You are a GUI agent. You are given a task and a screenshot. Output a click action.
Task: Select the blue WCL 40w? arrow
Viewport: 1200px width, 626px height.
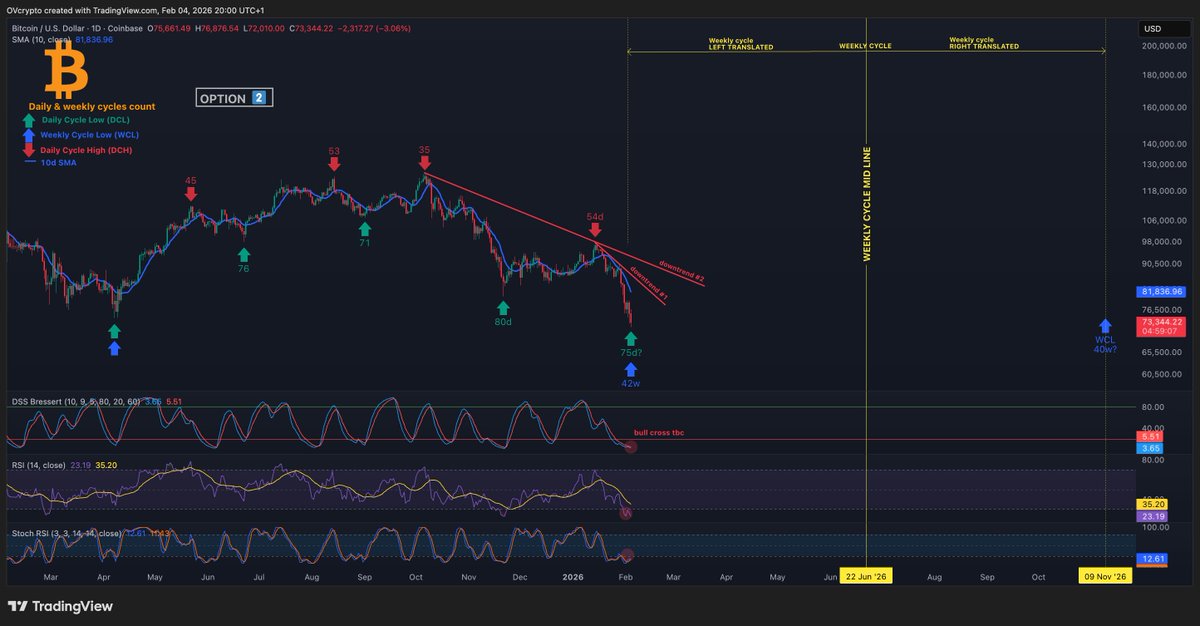(1105, 326)
